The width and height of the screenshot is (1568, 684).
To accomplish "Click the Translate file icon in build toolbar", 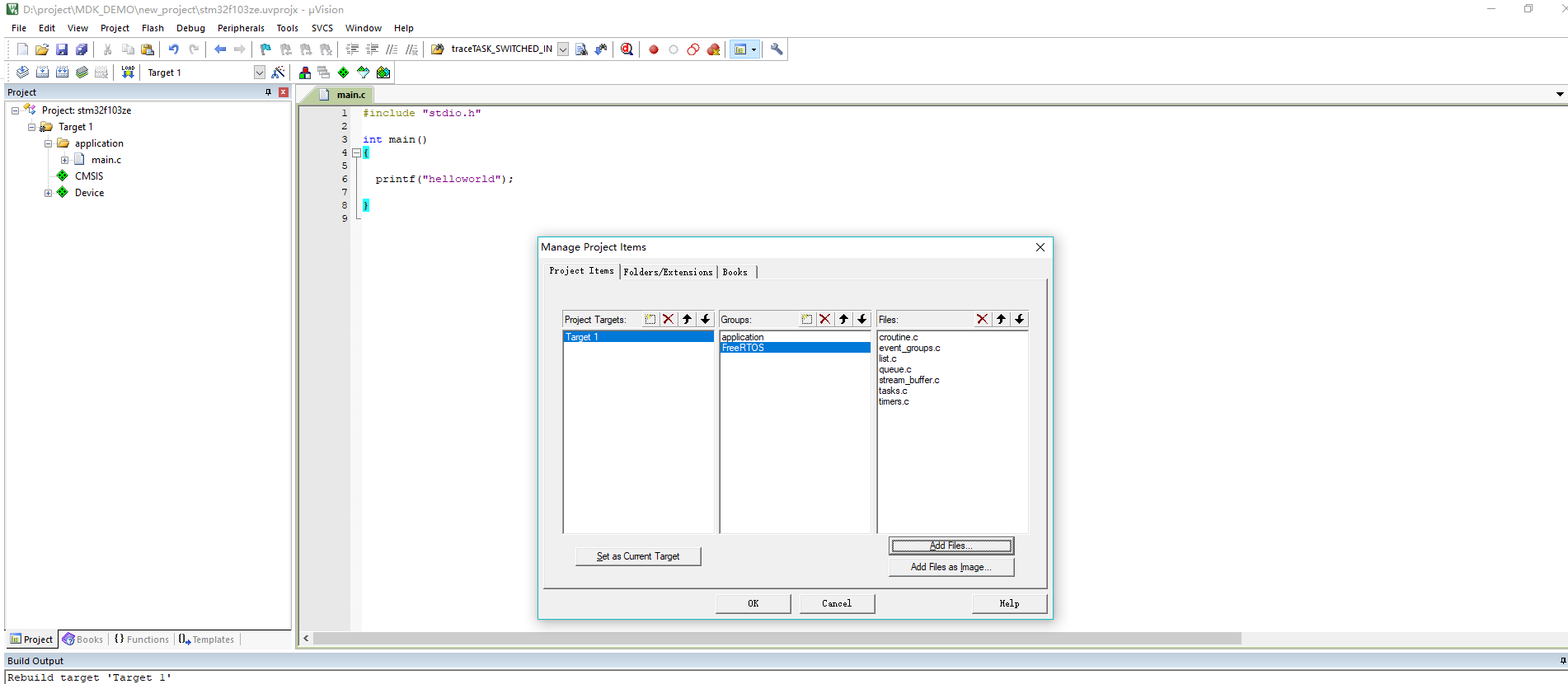I will coord(22,73).
